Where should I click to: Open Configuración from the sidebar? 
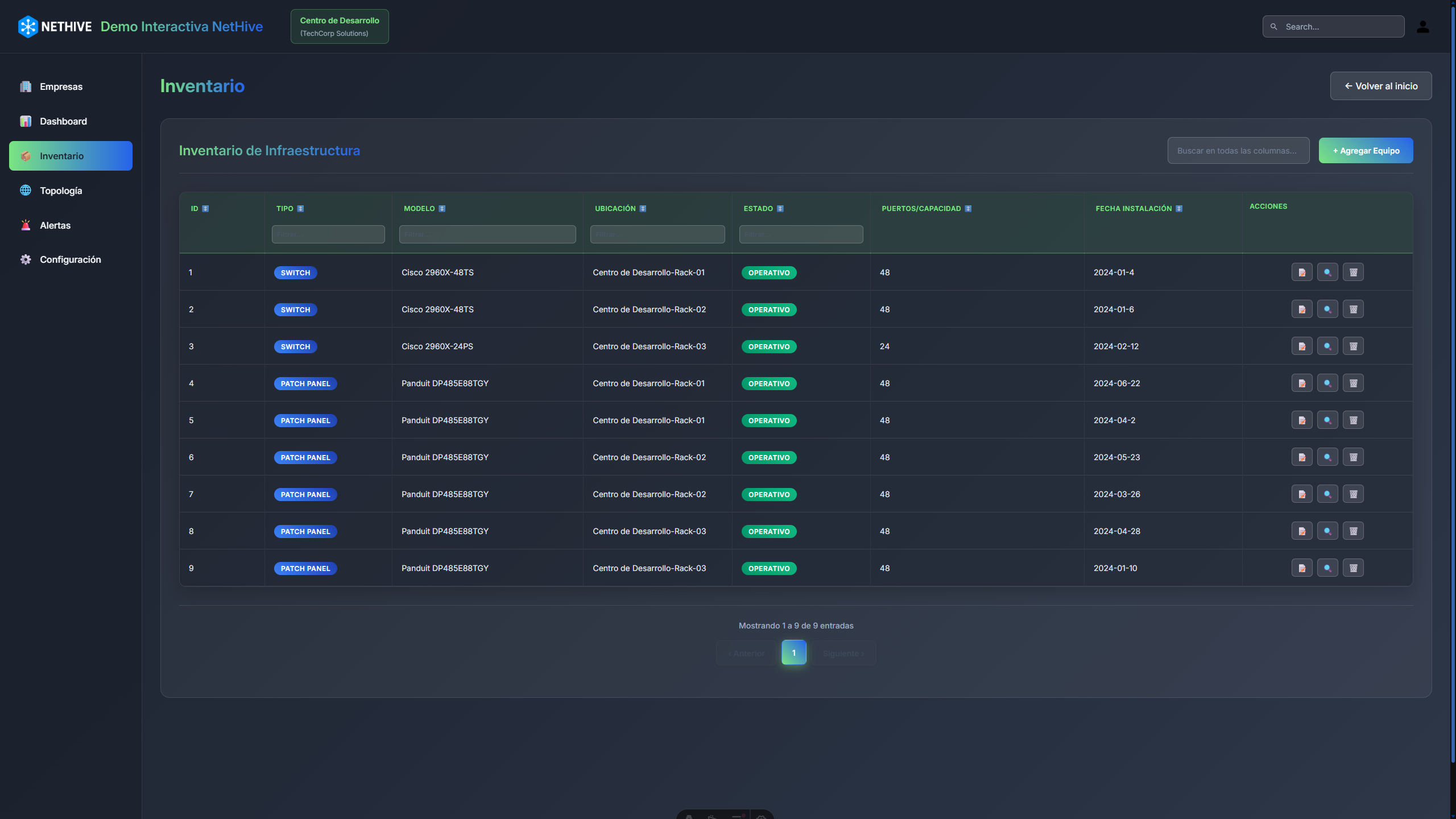(x=70, y=259)
